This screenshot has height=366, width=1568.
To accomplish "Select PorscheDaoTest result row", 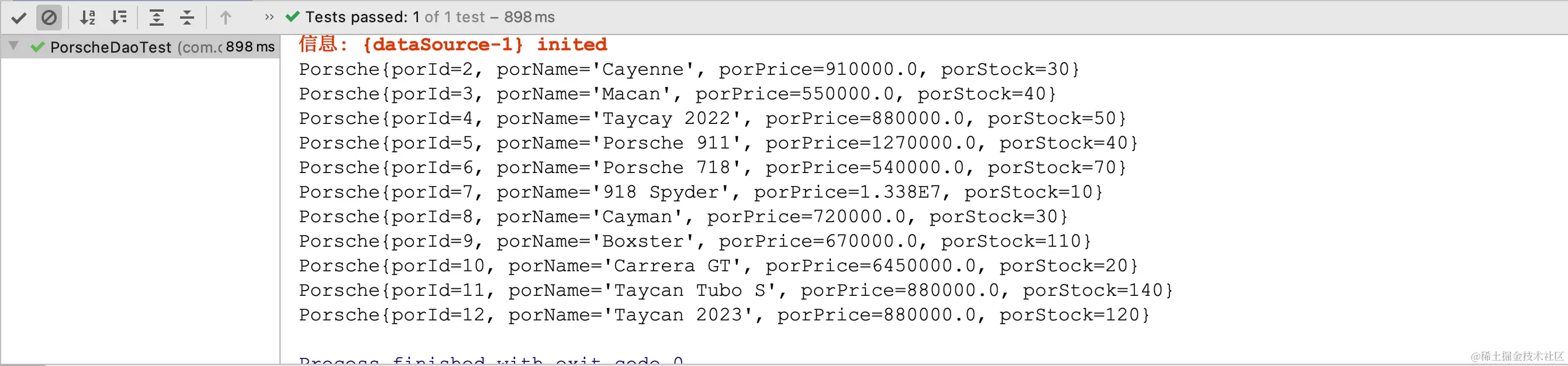I will [x=140, y=47].
